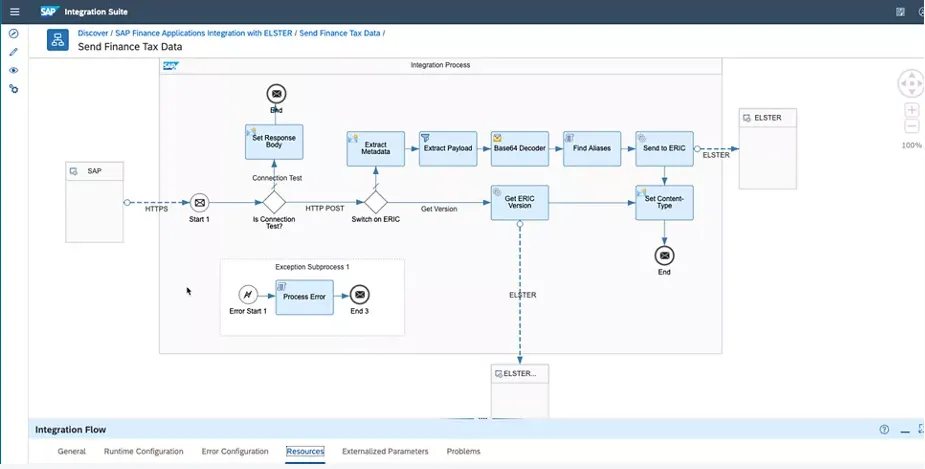Select the End 3 message event
Viewport: 925px width, 469px height.
360,295
